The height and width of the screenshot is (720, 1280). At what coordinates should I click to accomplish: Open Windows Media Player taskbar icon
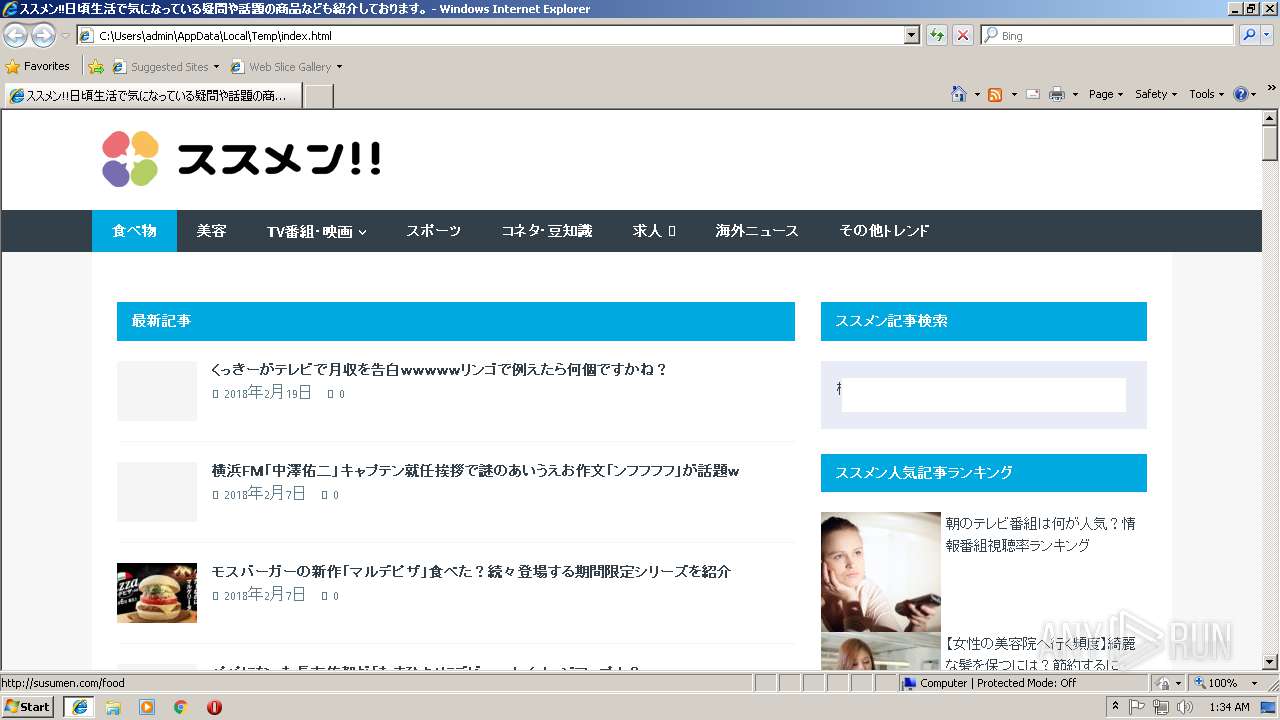coord(147,707)
